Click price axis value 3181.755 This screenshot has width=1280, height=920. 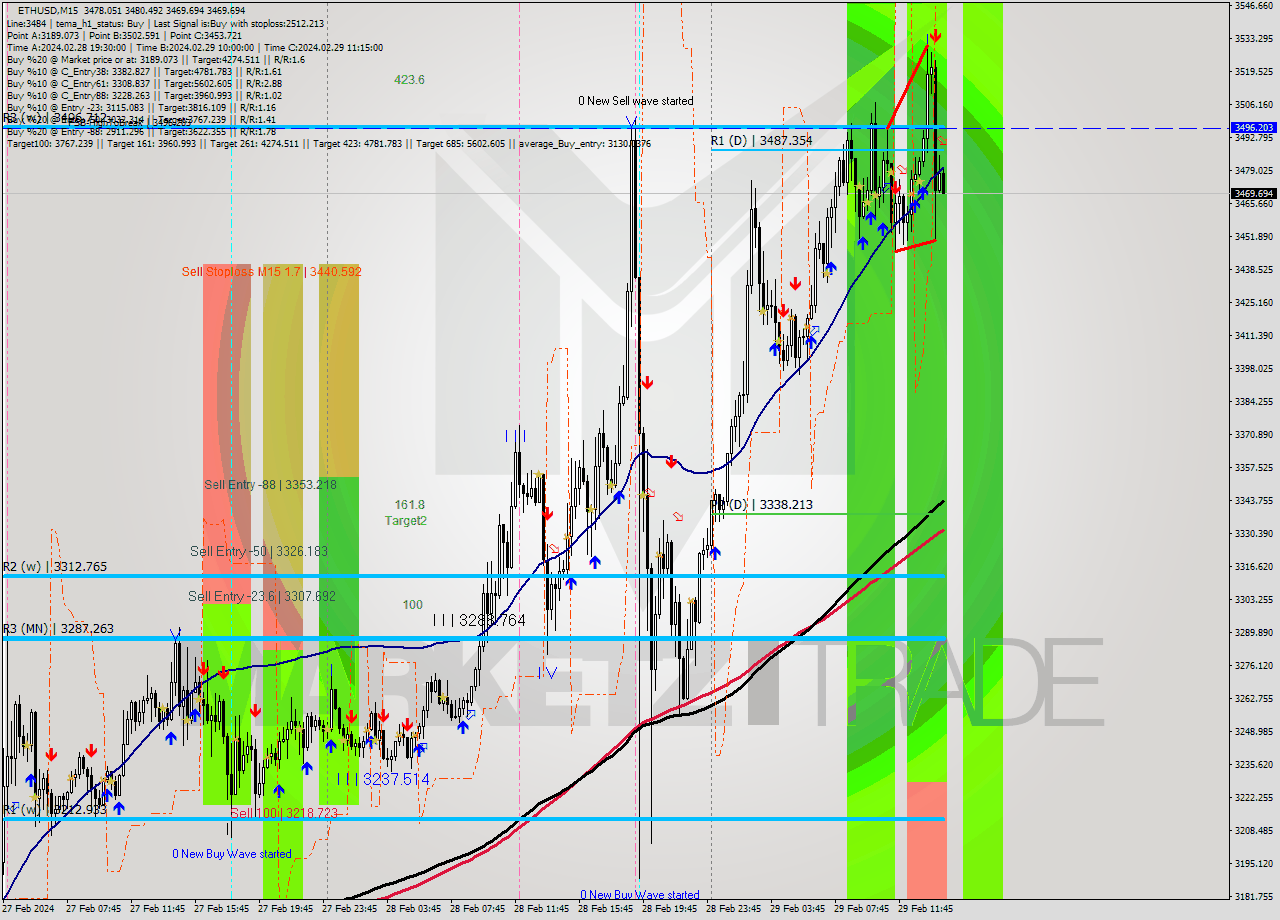pos(1254,897)
